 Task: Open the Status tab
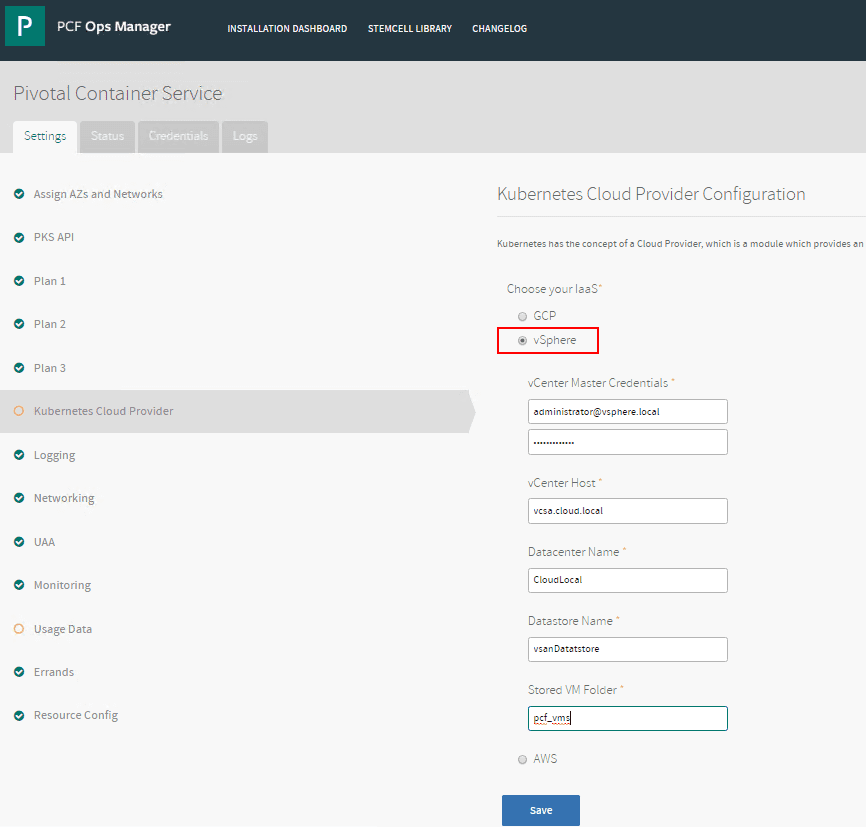click(107, 136)
